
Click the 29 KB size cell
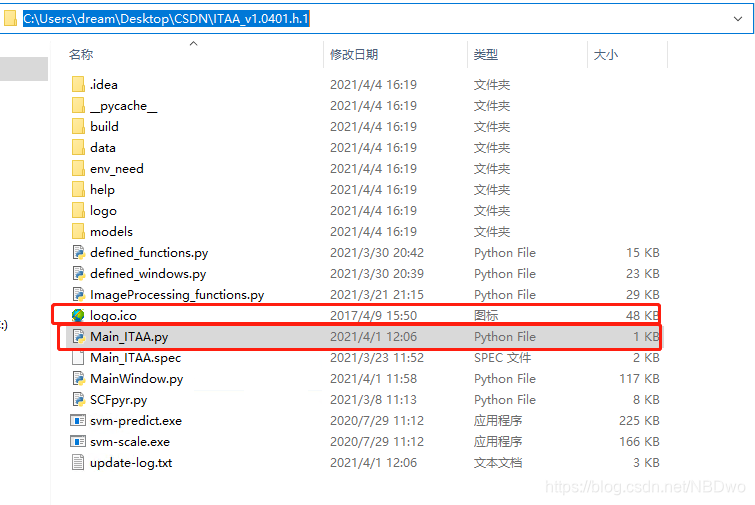click(643, 295)
